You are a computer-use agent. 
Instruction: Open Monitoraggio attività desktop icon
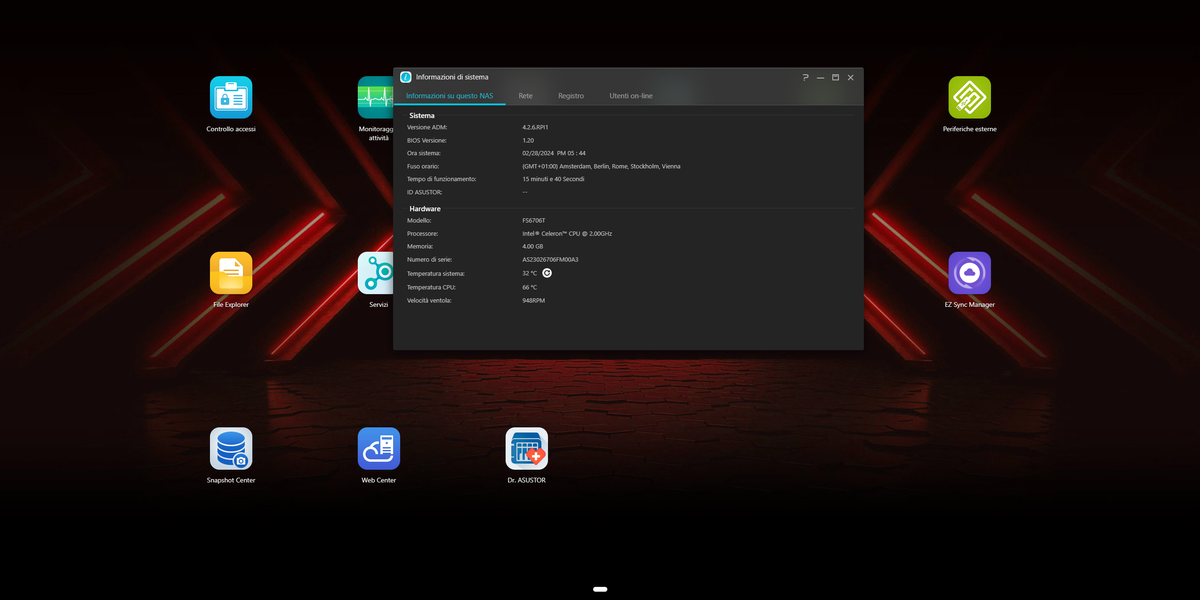pos(376,97)
